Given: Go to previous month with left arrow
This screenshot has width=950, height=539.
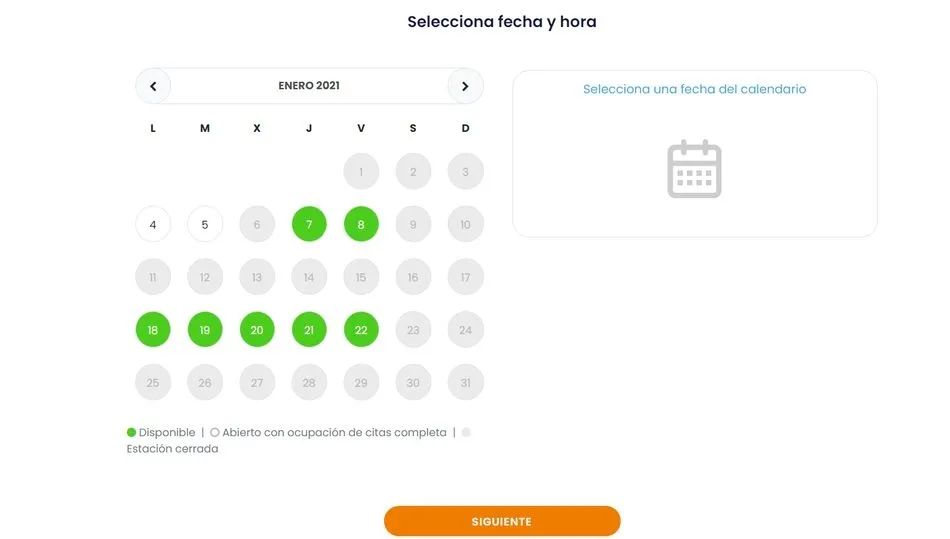Looking at the screenshot, I should pos(153,86).
